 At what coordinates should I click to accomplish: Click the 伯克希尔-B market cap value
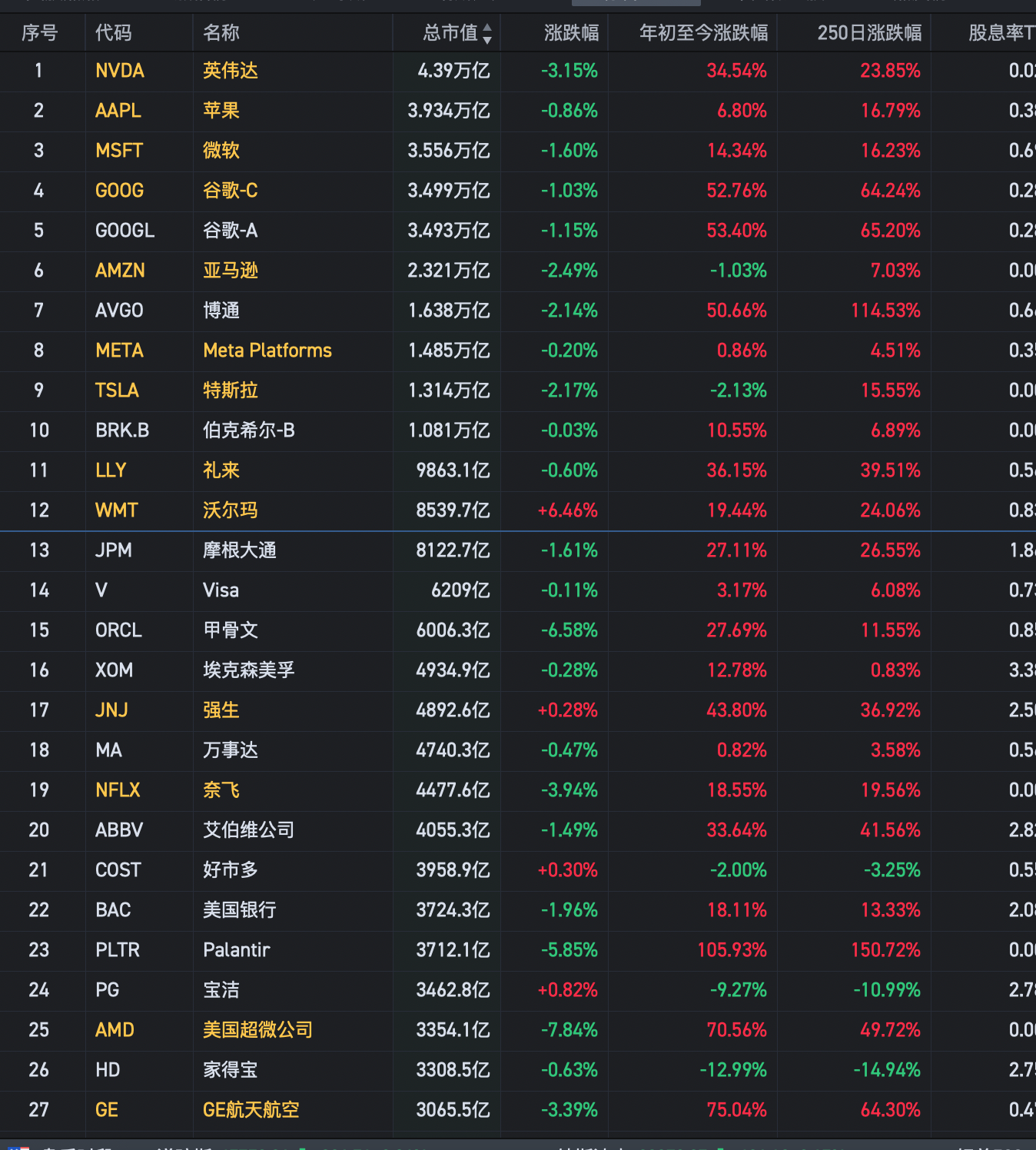449,430
